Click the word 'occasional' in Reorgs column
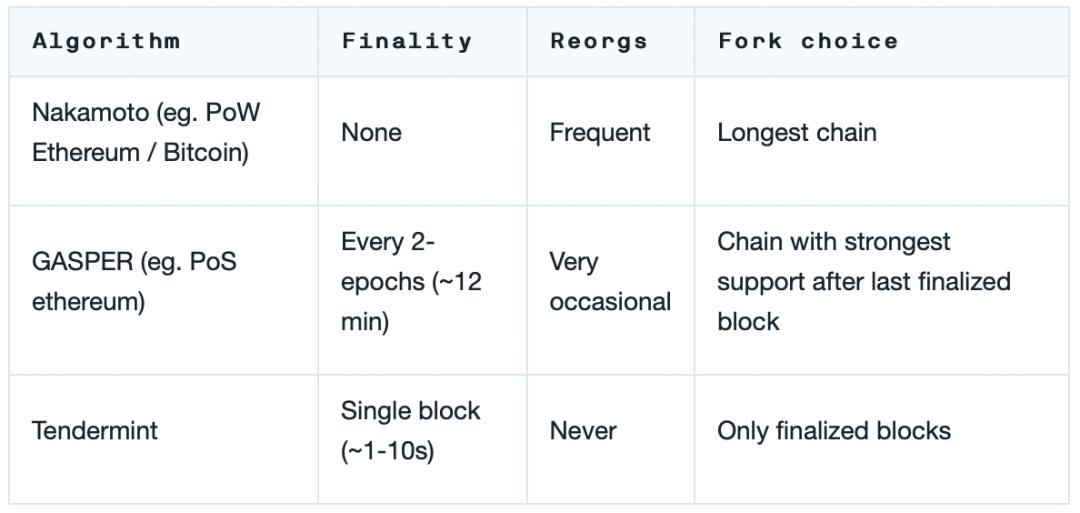 coord(610,302)
